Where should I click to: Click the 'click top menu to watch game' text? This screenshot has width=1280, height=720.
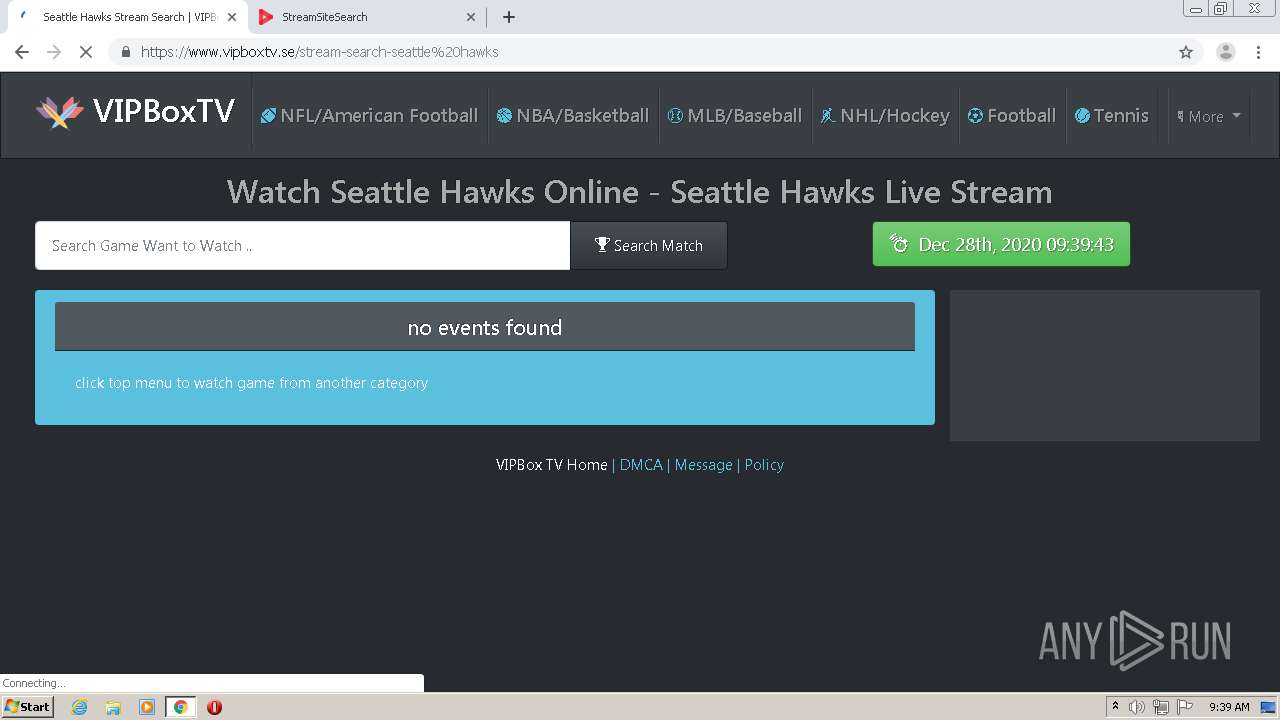pyautogui.click(x=251, y=383)
